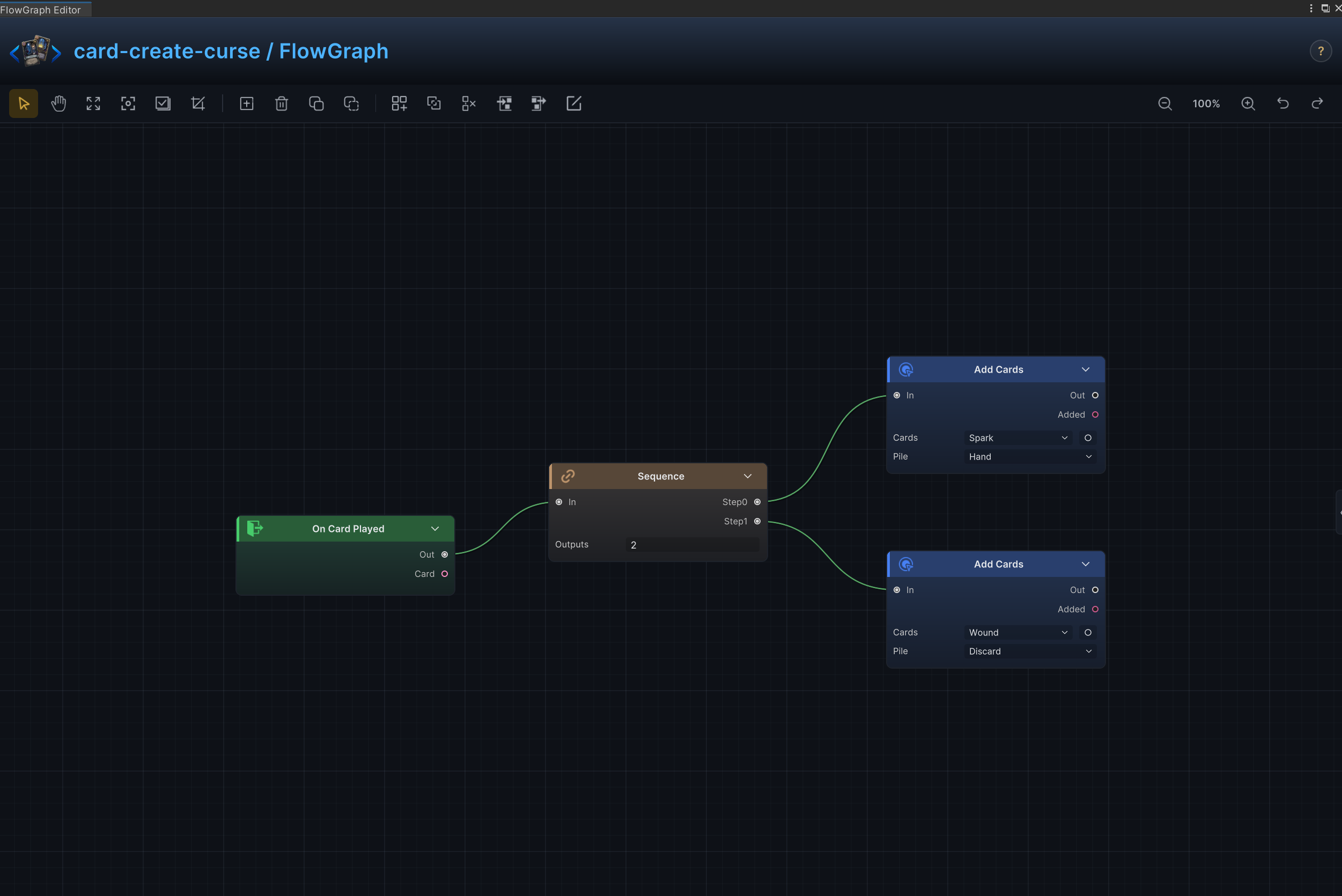Click the redo arrow icon
This screenshot has width=1342, height=896.
click(1317, 103)
